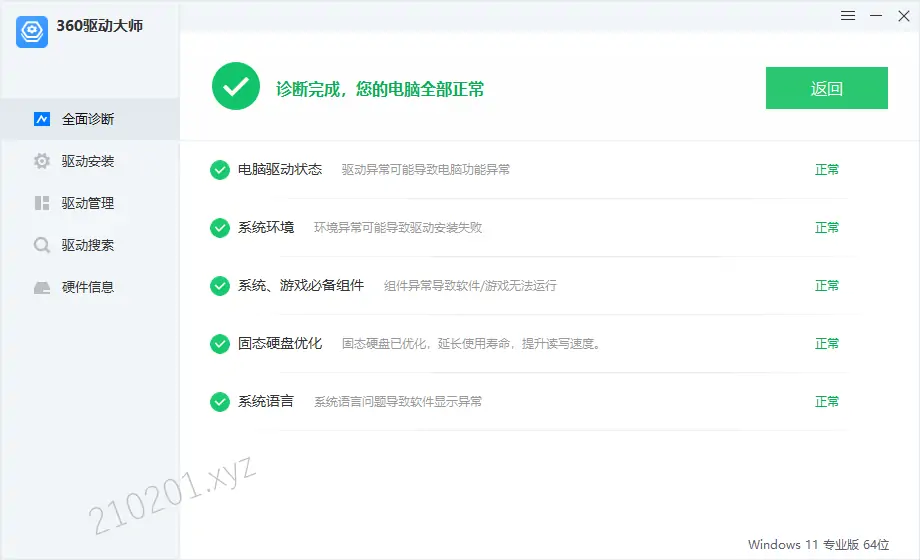
Task: Open the 硬件信息 tab
Action: tap(90, 287)
